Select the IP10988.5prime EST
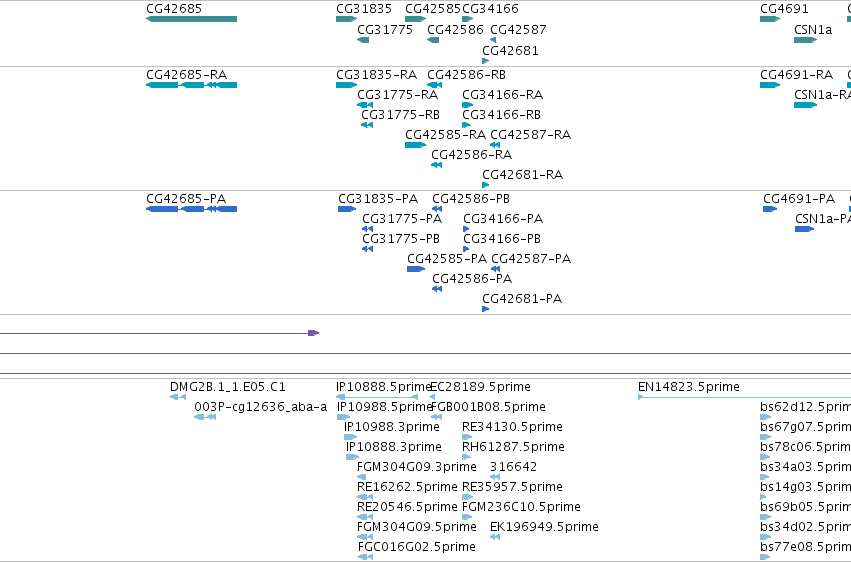This screenshot has height=562, width=851. 344,418
